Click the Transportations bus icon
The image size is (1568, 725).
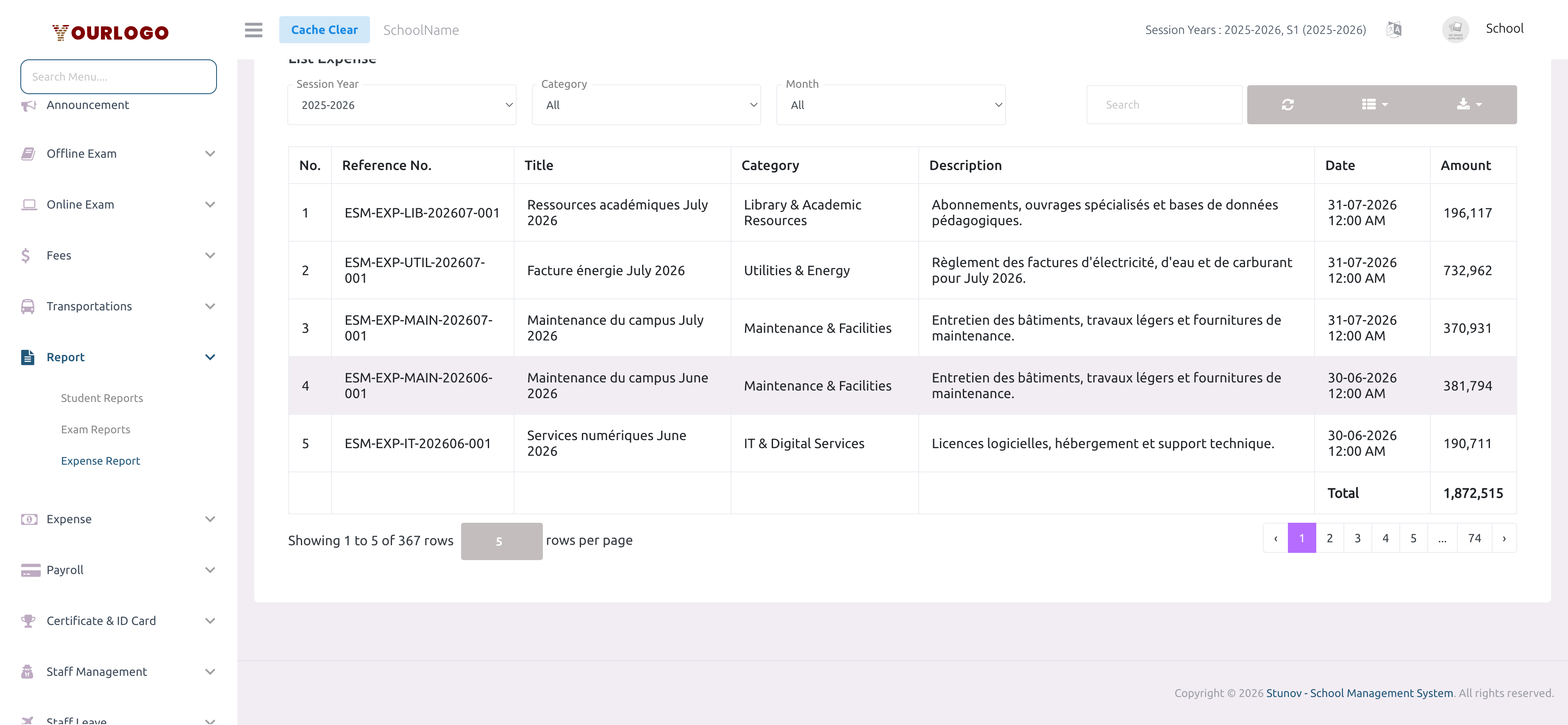pyautogui.click(x=28, y=306)
